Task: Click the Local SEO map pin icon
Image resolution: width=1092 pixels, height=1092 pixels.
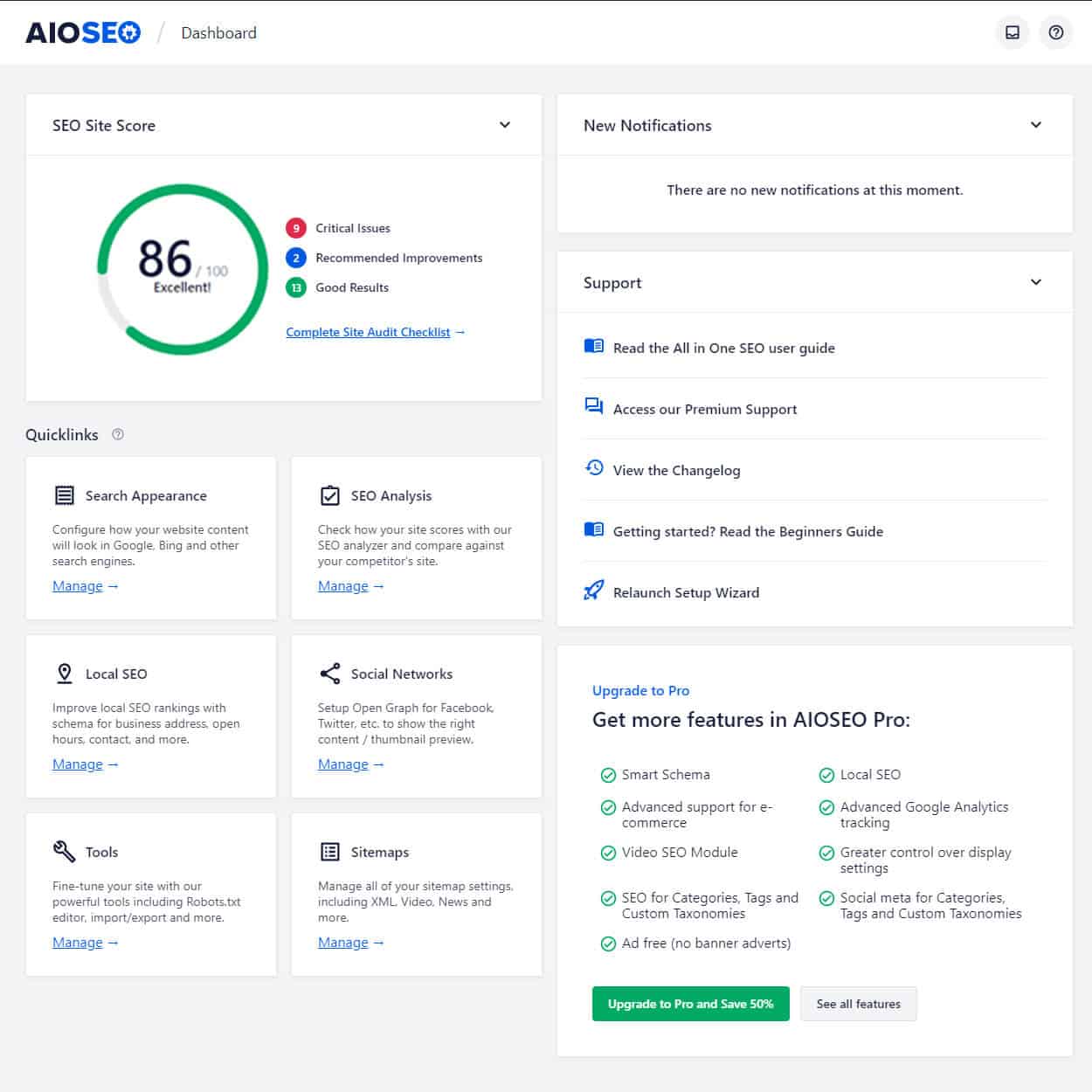Action: click(65, 674)
